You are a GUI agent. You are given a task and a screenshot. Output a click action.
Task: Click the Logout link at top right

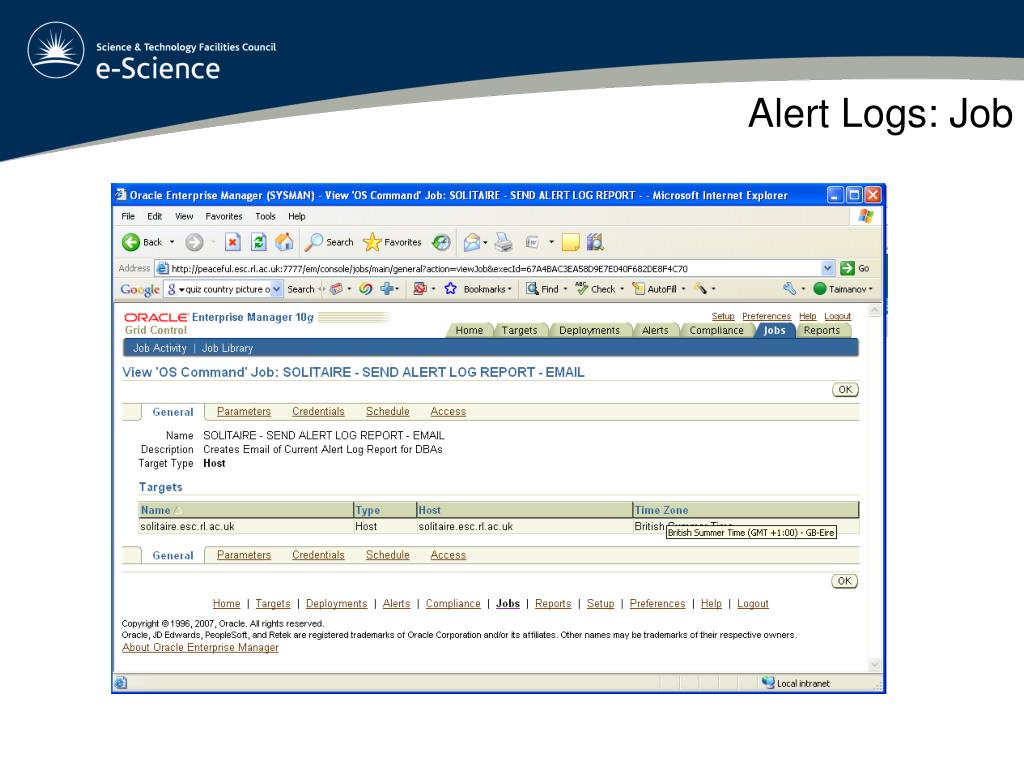point(837,316)
